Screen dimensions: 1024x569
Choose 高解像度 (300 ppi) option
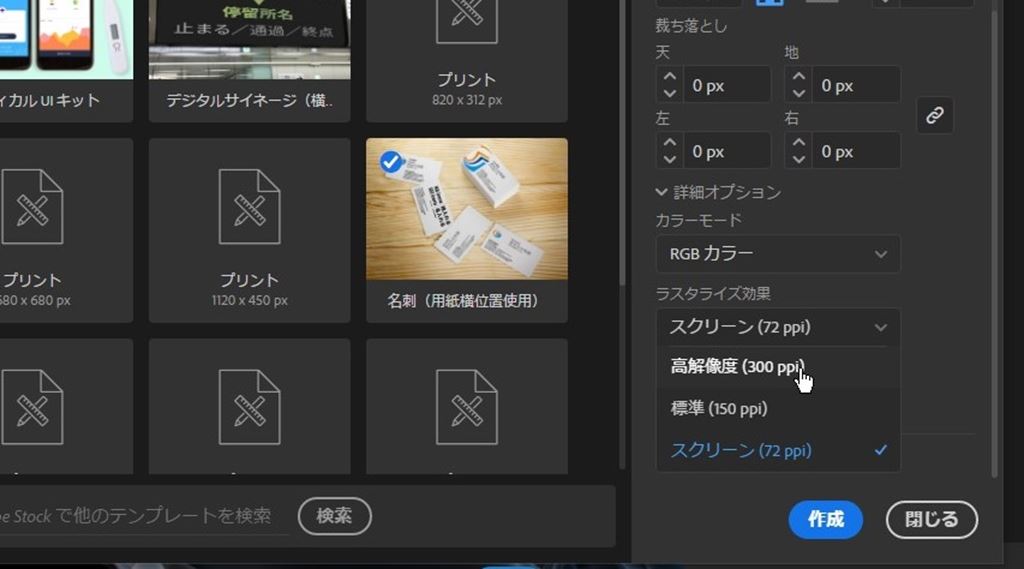click(737, 367)
